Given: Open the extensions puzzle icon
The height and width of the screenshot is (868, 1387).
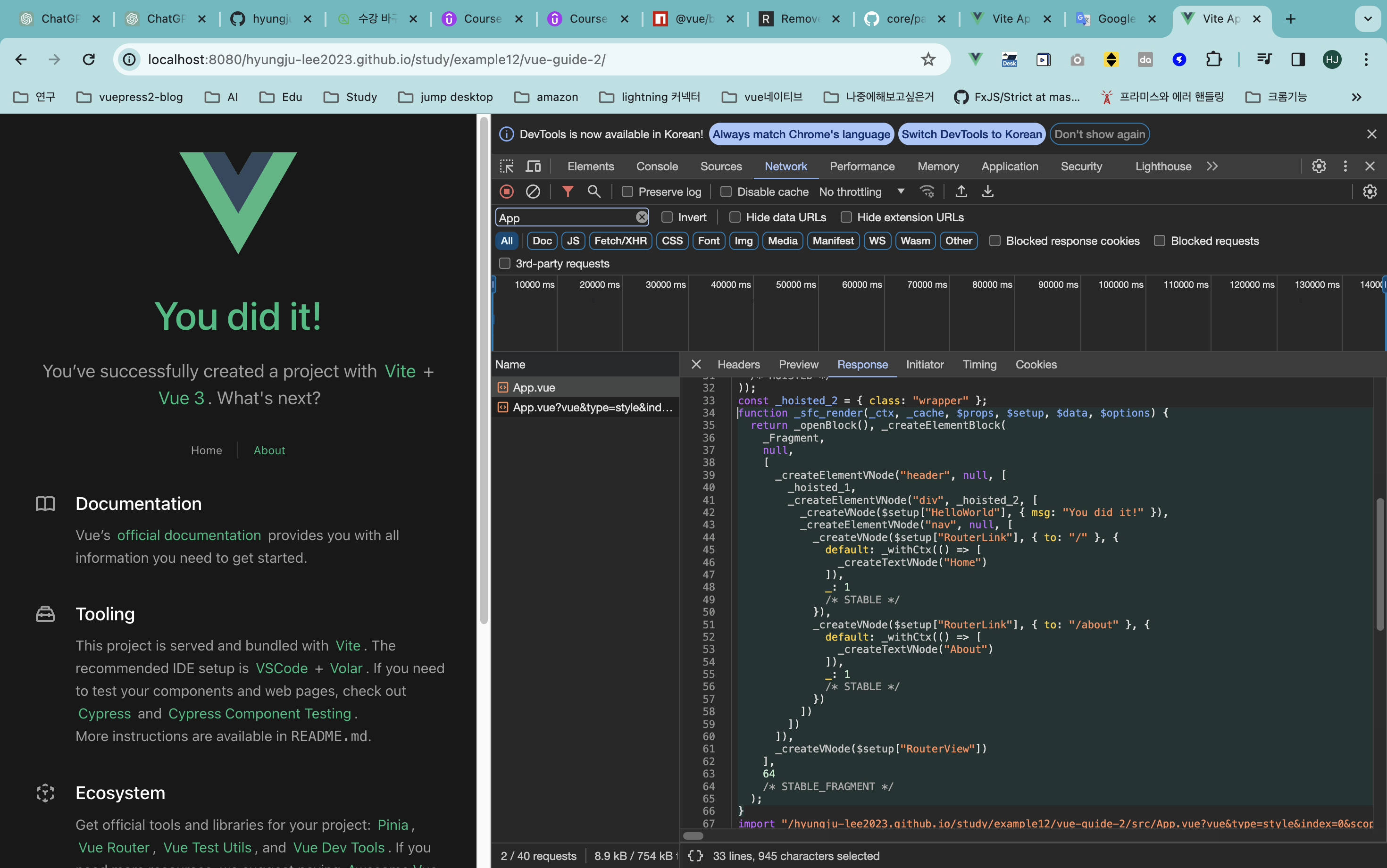Looking at the screenshot, I should pyautogui.click(x=1213, y=59).
